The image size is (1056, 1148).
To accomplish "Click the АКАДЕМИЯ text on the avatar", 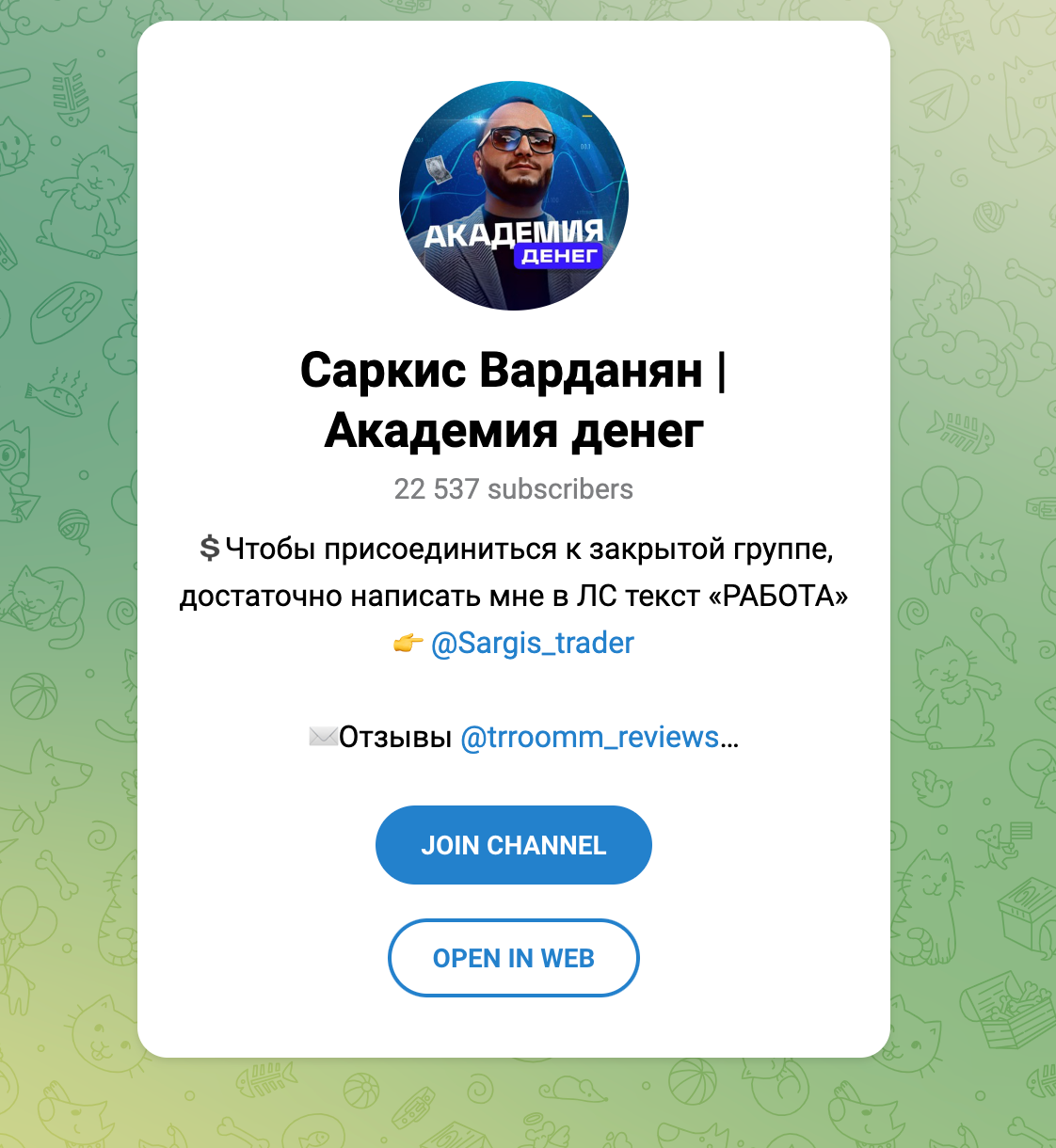I will [x=514, y=232].
